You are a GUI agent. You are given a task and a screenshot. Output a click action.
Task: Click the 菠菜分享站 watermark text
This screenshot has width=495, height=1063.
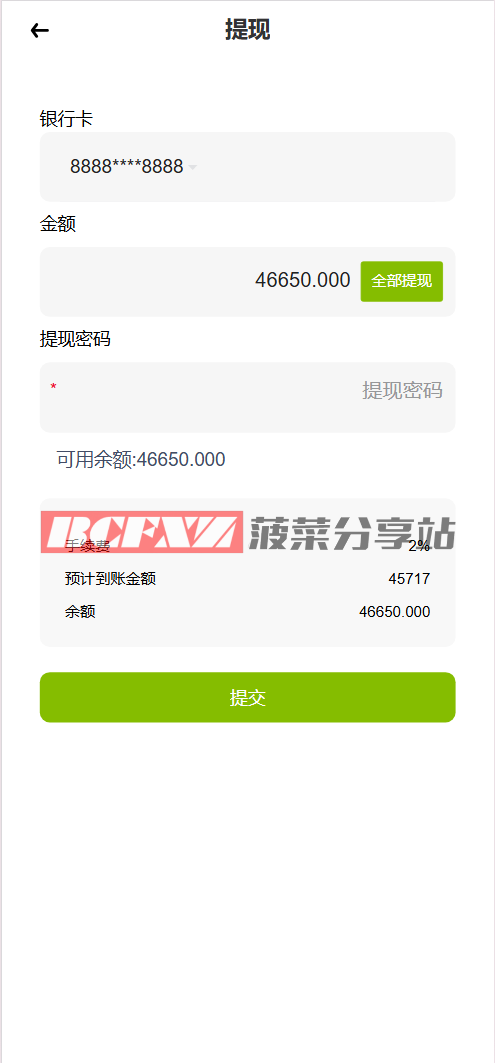[x=353, y=533]
